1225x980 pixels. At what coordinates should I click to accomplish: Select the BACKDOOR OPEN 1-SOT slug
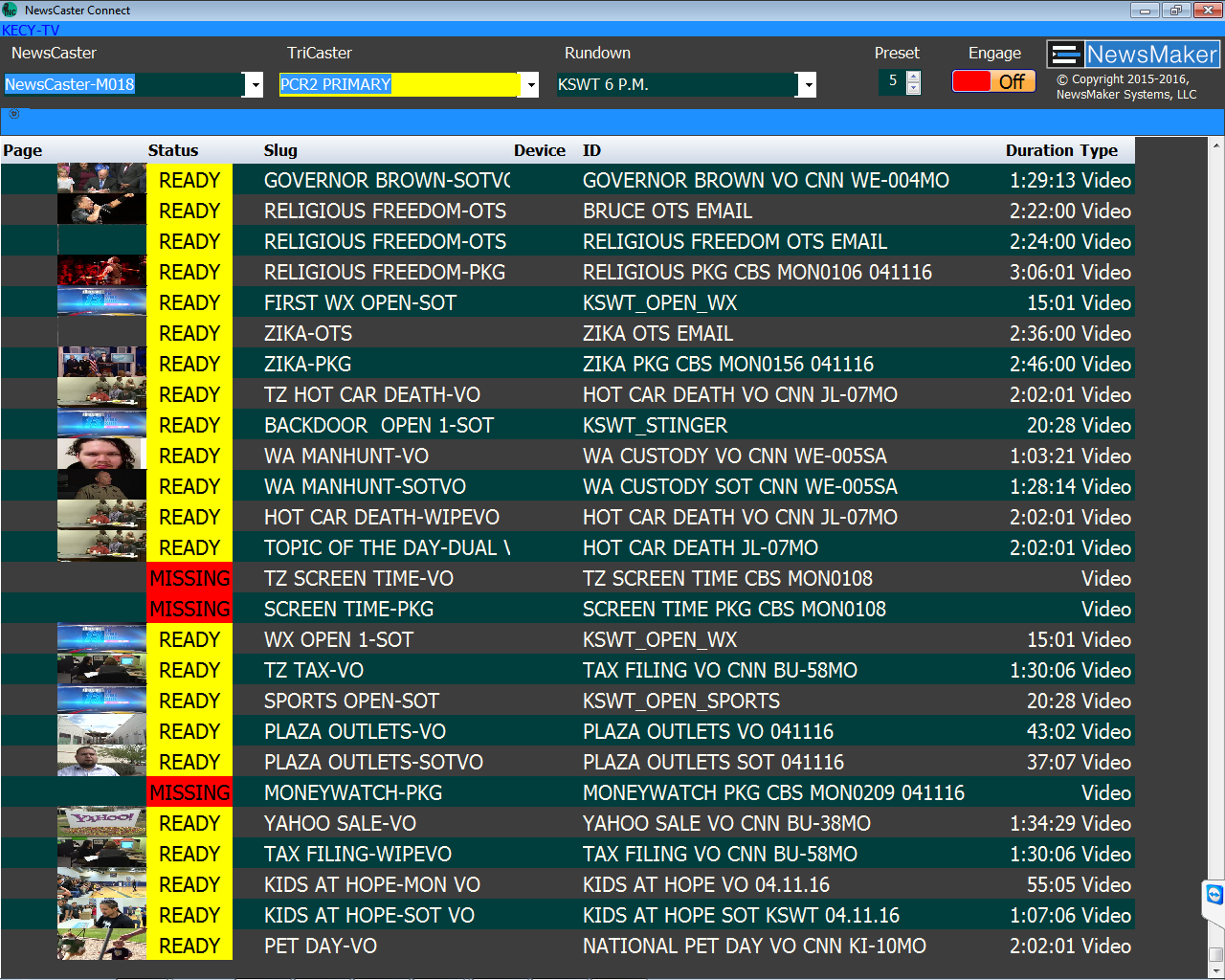point(379,425)
